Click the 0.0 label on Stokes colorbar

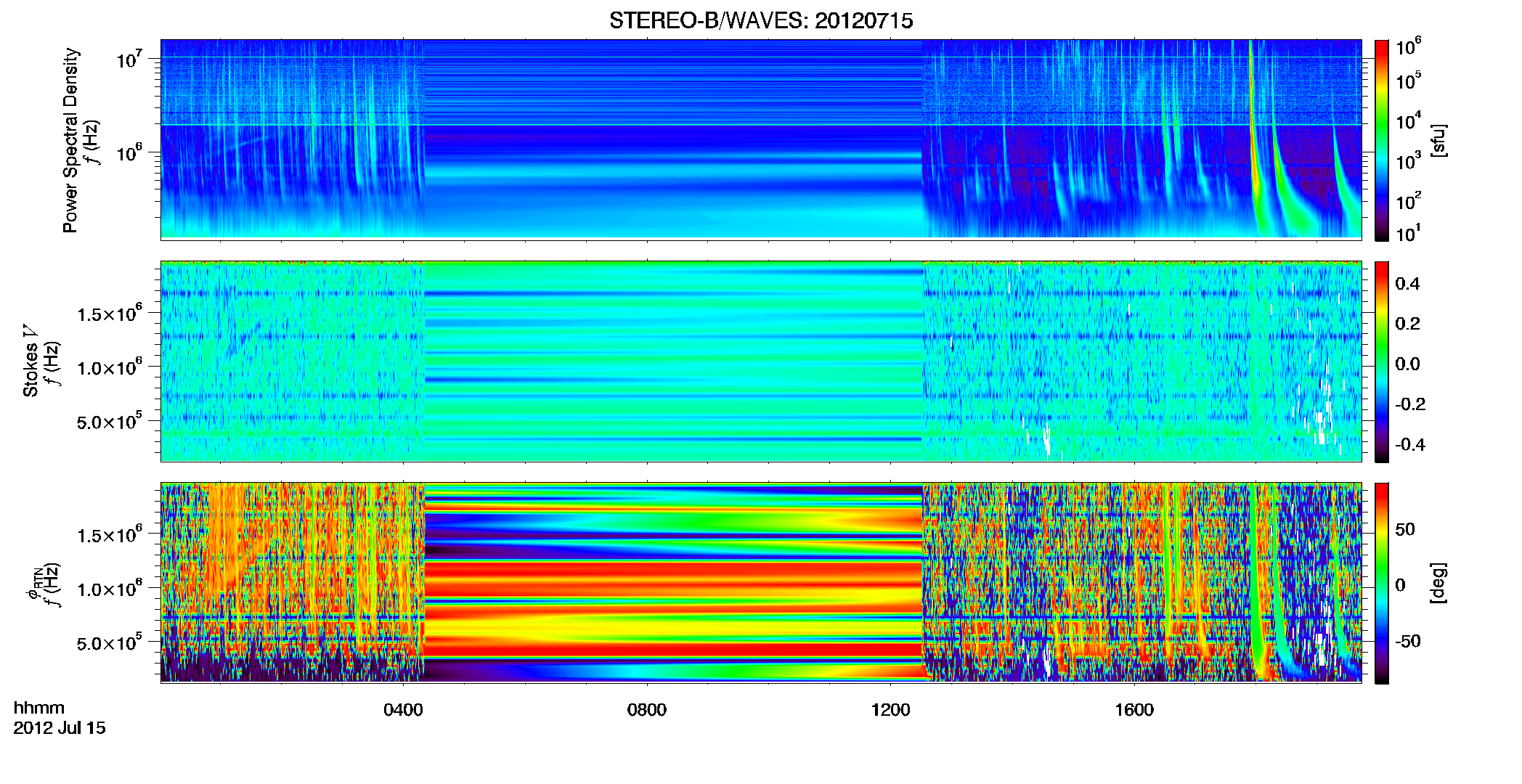point(1407,364)
